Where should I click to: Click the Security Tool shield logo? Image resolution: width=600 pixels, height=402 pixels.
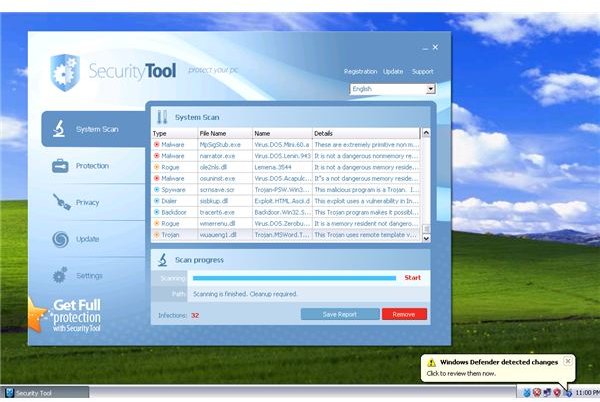click(65, 72)
